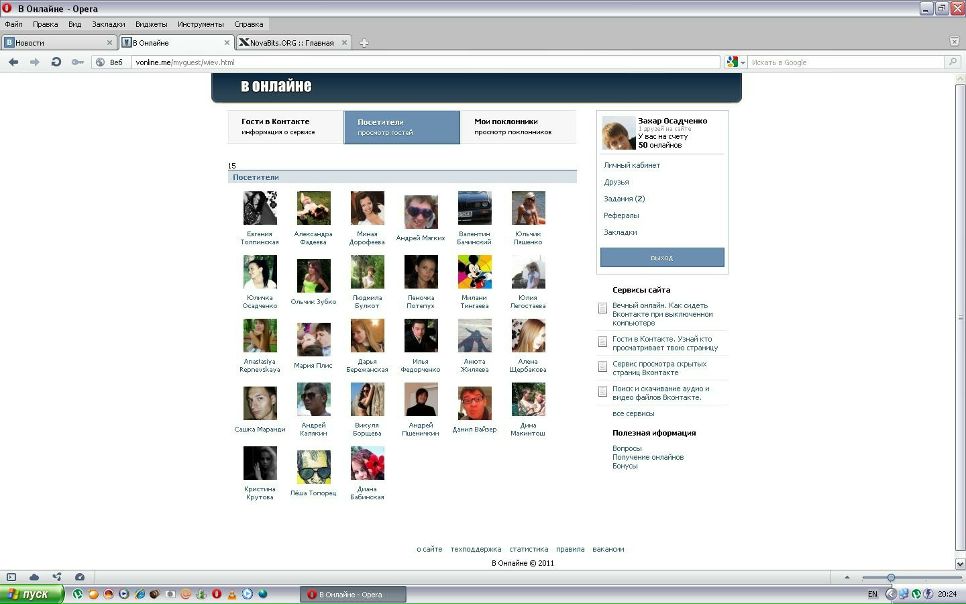Open the Личный кабинет link
The height and width of the screenshot is (604, 966).
(x=632, y=165)
